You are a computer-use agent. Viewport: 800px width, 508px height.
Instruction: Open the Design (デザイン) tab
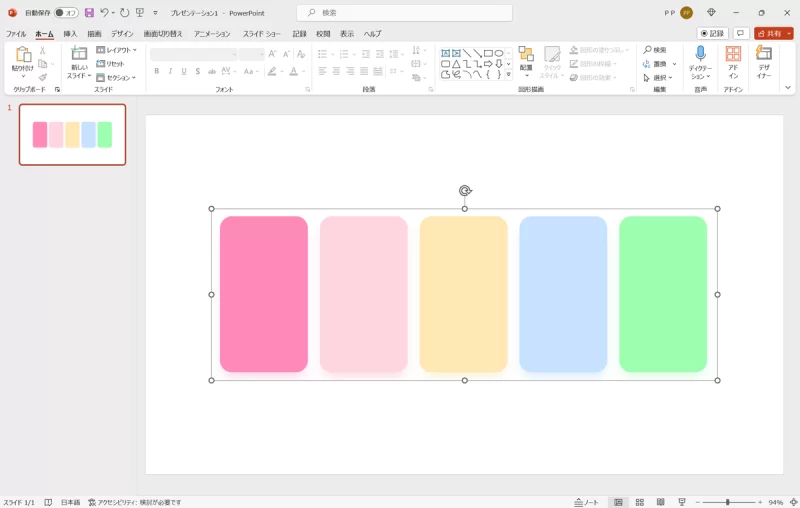pos(122,34)
